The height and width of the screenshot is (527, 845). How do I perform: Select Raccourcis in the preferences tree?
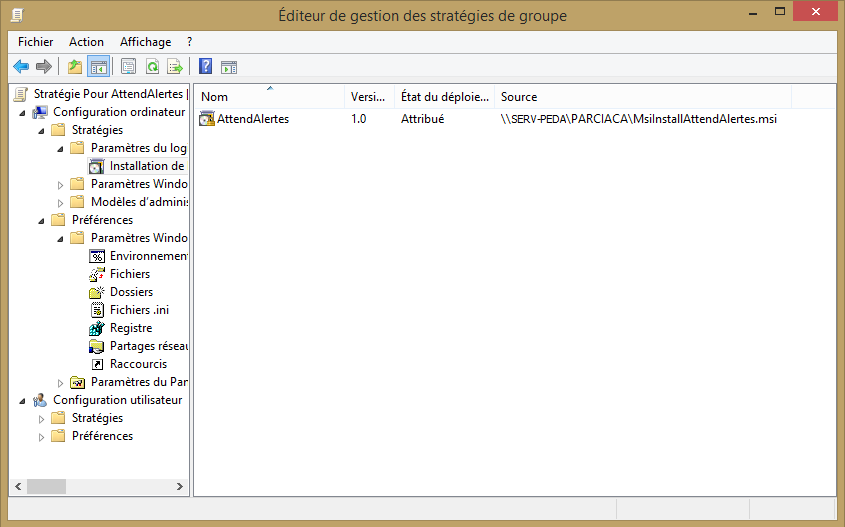[138, 364]
